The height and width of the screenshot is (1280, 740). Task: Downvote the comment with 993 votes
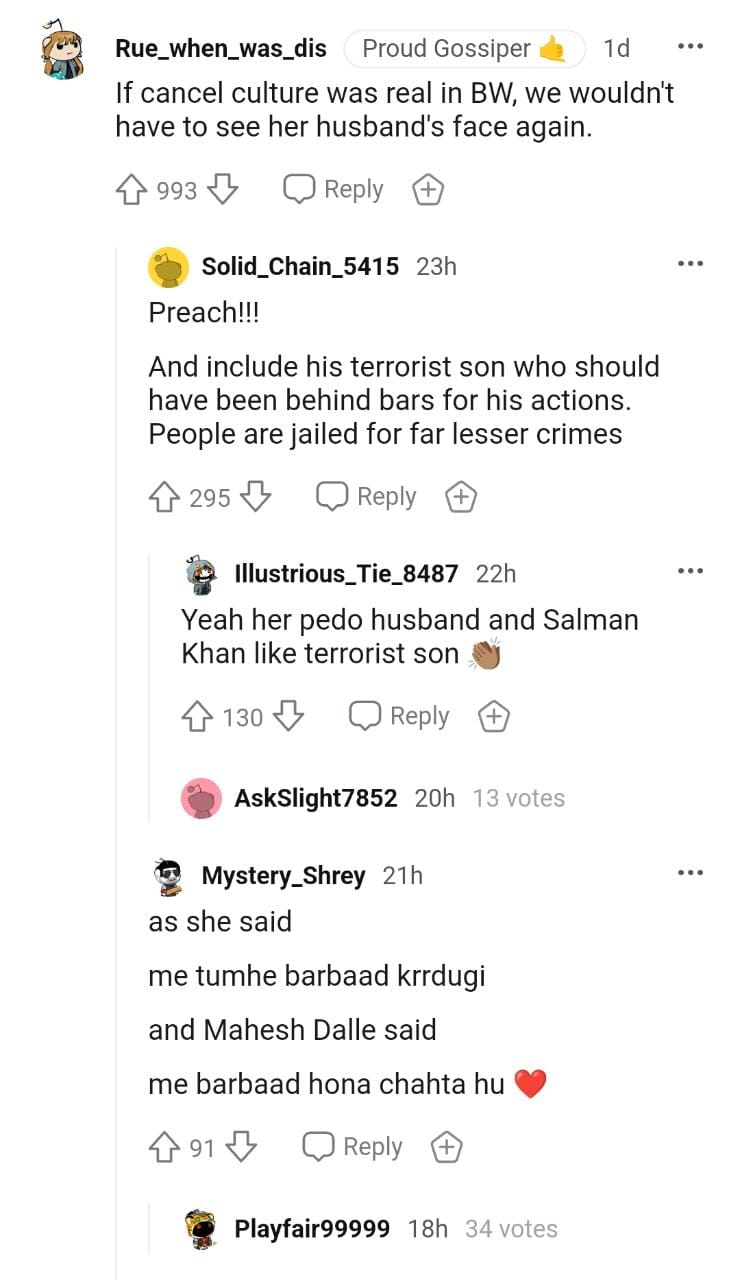point(222,189)
